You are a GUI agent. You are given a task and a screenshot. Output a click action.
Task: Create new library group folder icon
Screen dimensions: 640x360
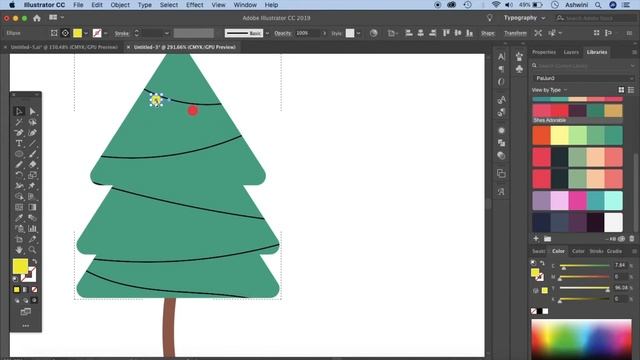pyautogui.click(x=547, y=239)
